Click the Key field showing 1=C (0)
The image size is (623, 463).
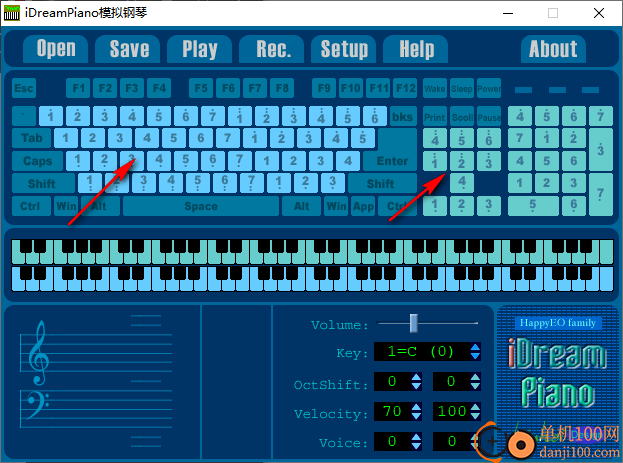422,352
